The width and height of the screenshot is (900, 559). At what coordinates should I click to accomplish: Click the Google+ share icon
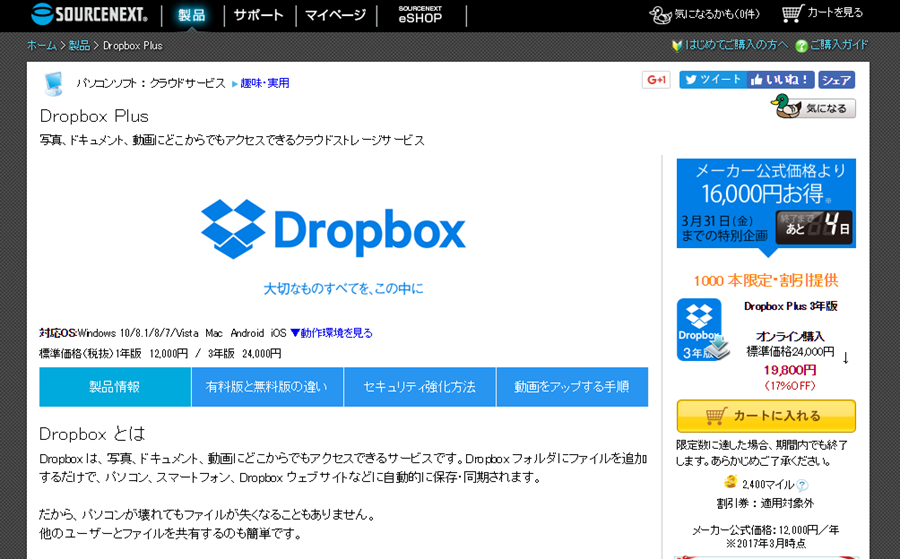point(656,80)
